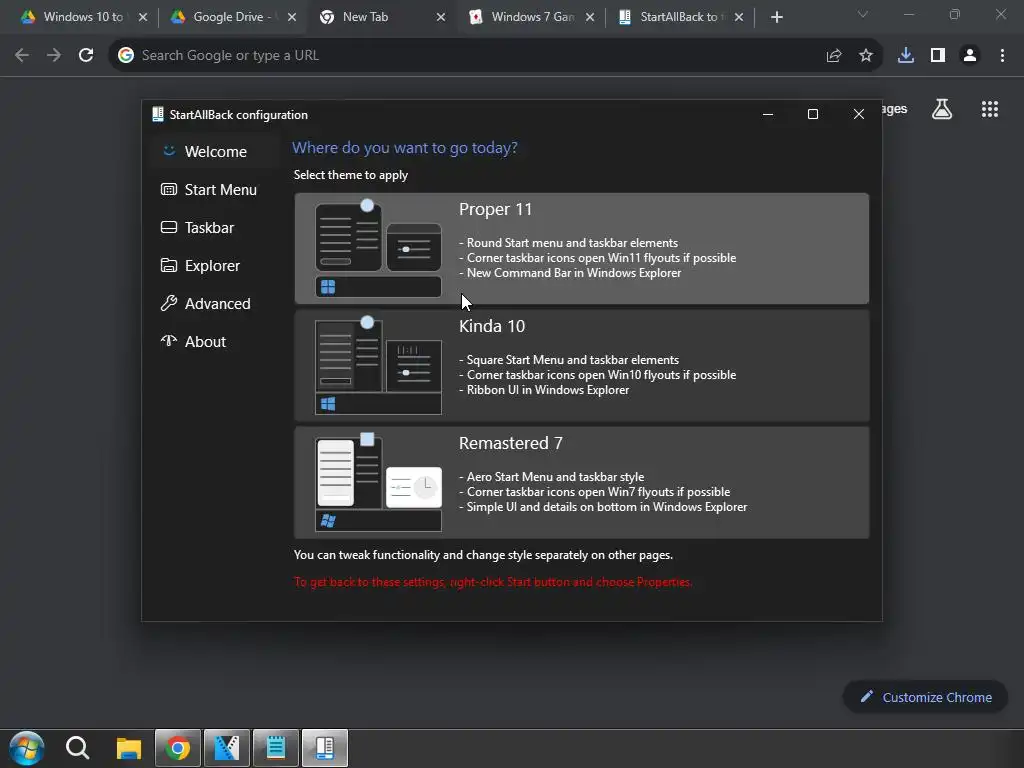The image size is (1024, 768).
Task: Click the Chrome taskbar icon
Action: click(177, 748)
